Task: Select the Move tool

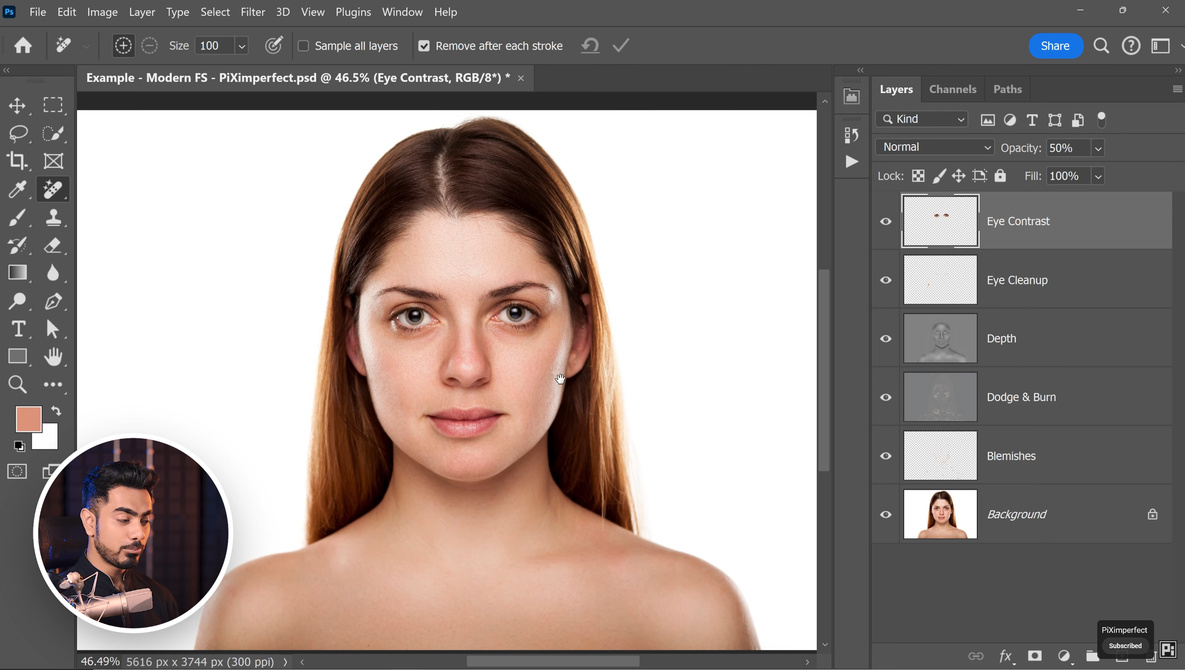Action: coord(18,106)
